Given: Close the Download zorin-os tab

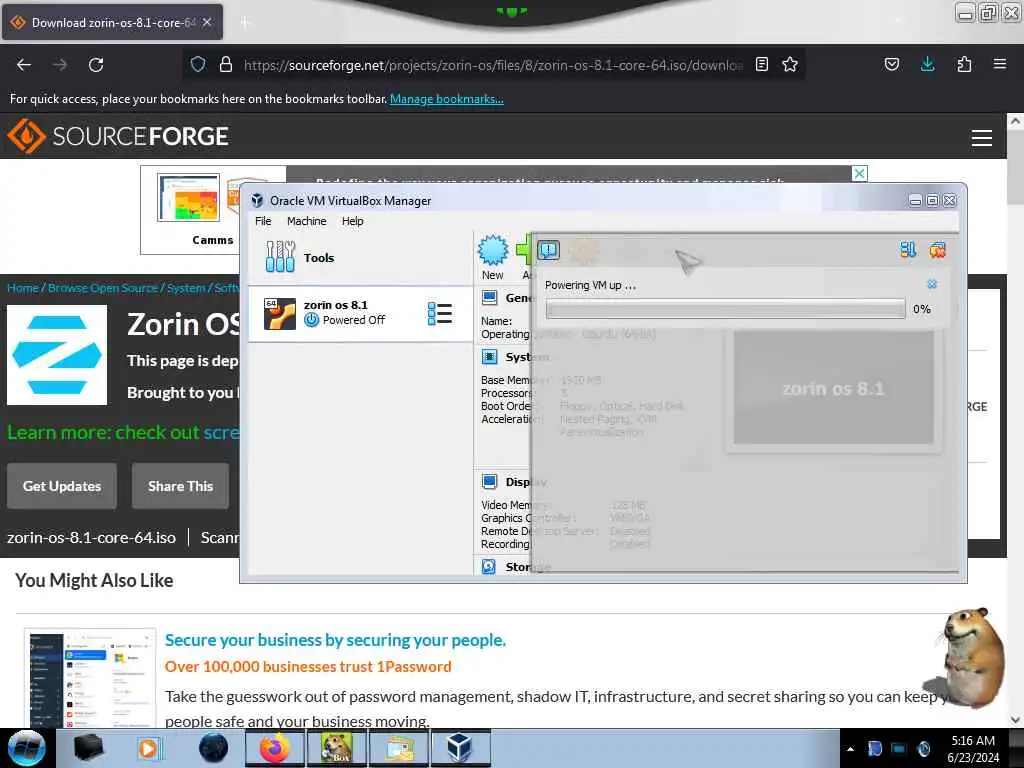Looking at the screenshot, I should point(206,22).
